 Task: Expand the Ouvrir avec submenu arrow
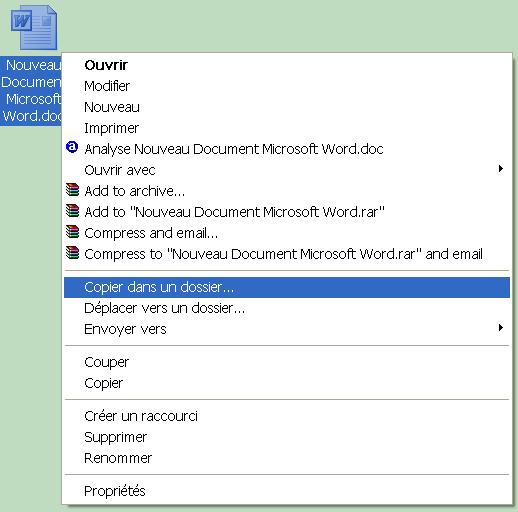[x=501, y=169]
